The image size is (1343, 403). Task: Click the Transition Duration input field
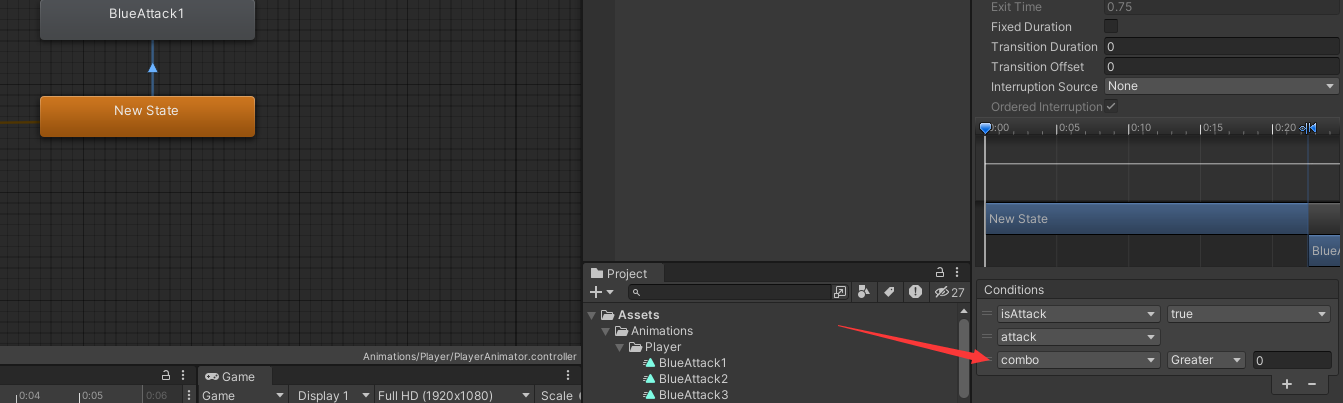click(x=1222, y=46)
